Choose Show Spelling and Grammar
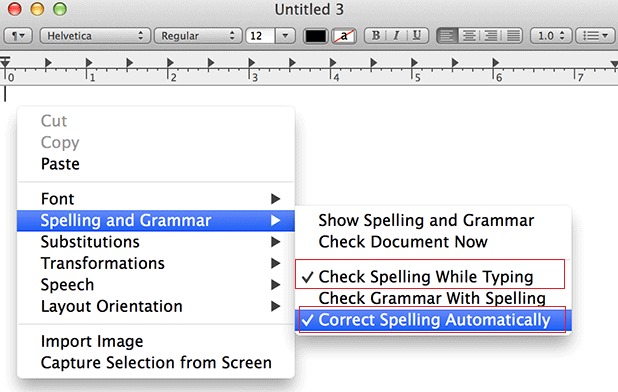The image size is (618, 392). tap(433, 221)
